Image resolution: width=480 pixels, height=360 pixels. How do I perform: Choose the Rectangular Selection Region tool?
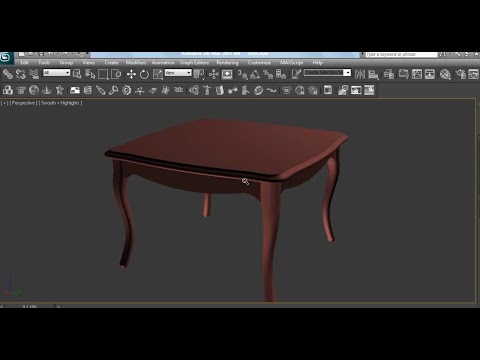coord(103,74)
